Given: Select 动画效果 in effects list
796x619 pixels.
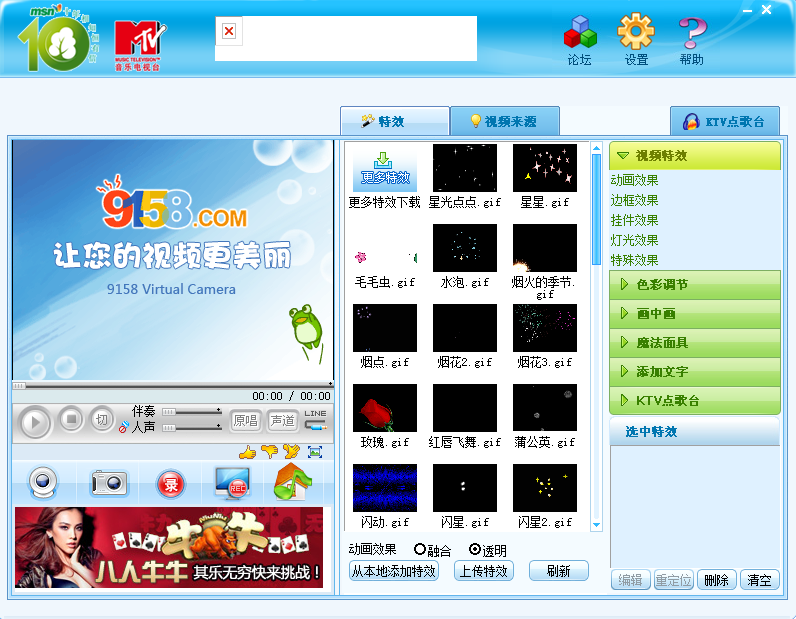Looking at the screenshot, I should point(634,180).
